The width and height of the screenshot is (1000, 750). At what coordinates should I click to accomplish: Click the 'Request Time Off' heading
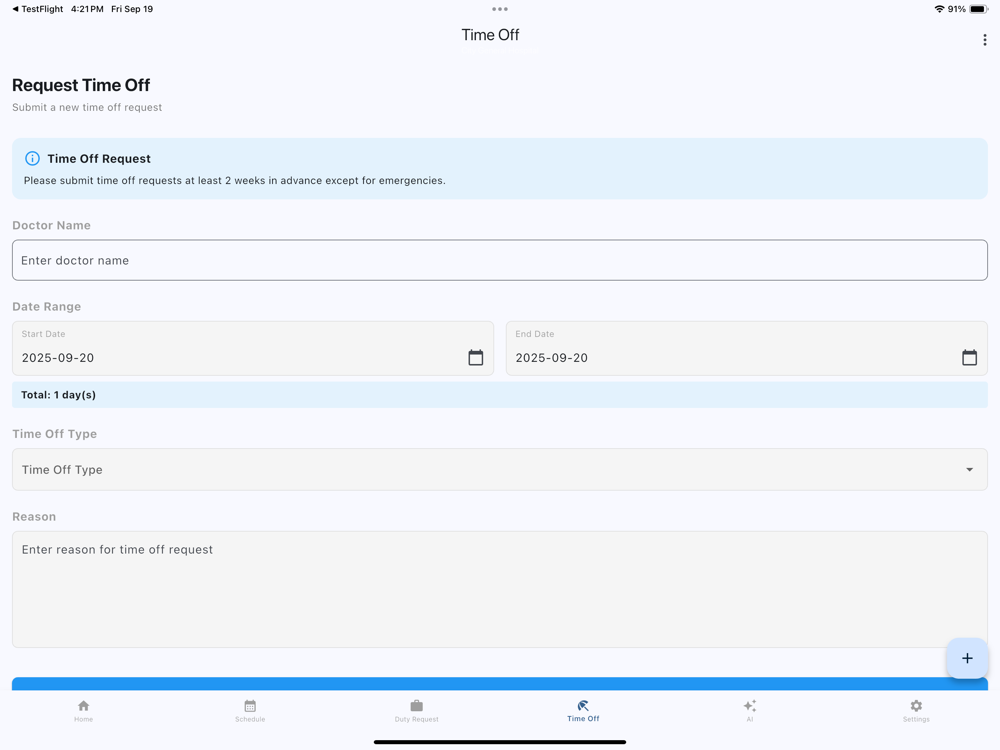(81, 85)
